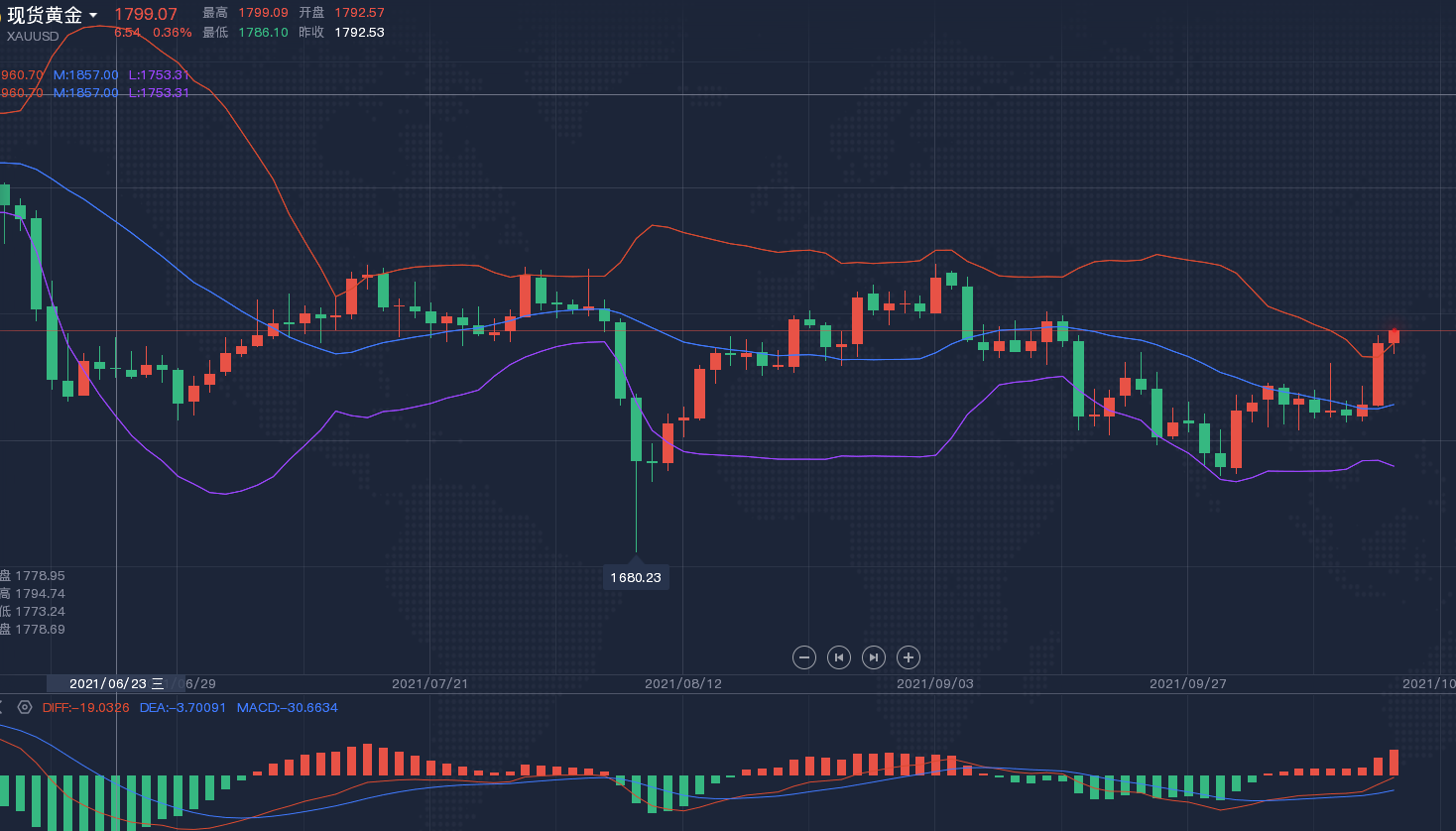Zoom out the chart with minus button

(804, 657)
